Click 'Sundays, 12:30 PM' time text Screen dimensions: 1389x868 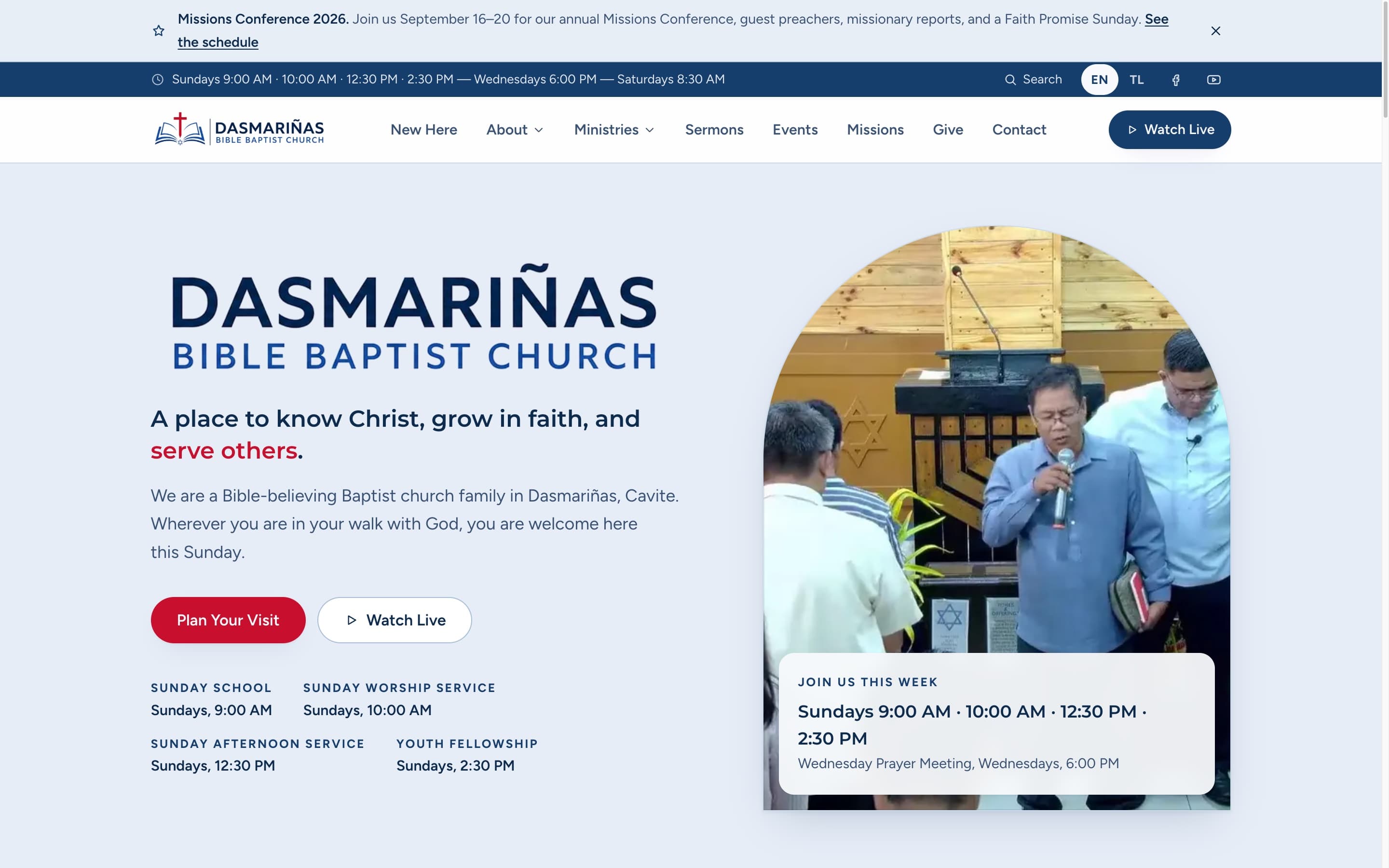point(213,766)
